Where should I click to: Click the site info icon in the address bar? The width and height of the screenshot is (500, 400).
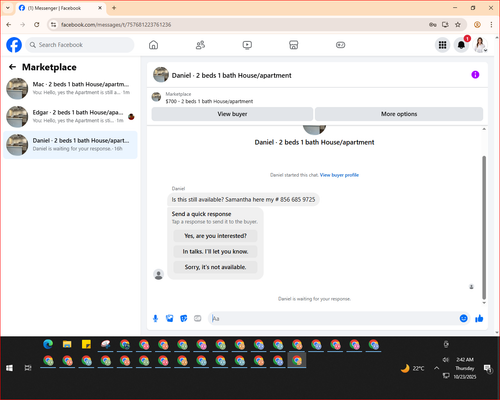click(x=53, y=25)
